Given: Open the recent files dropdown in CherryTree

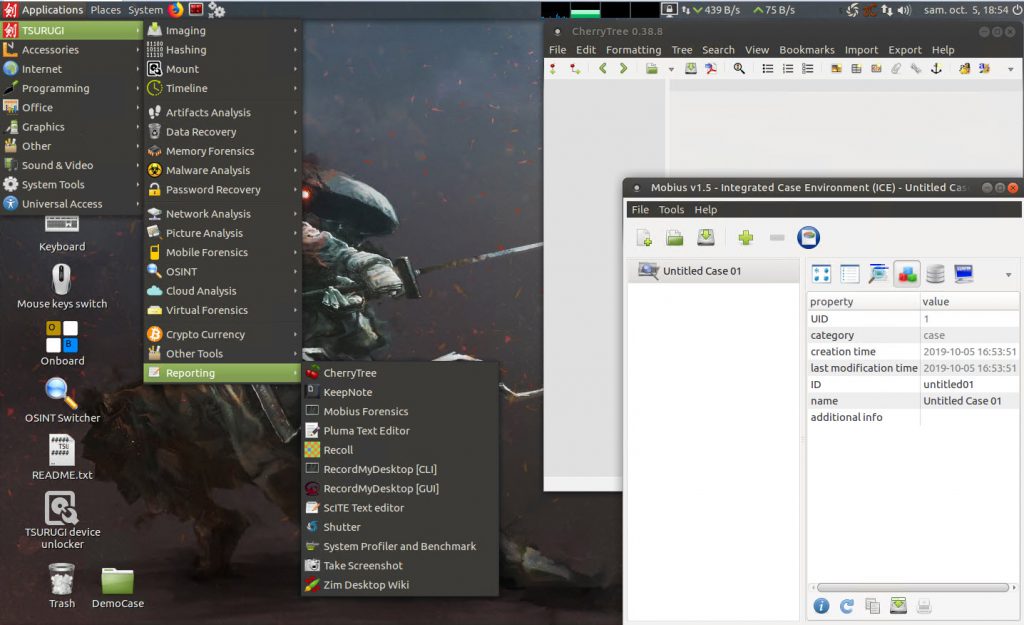Looking at the screenshot, I should tap(671, 67).
